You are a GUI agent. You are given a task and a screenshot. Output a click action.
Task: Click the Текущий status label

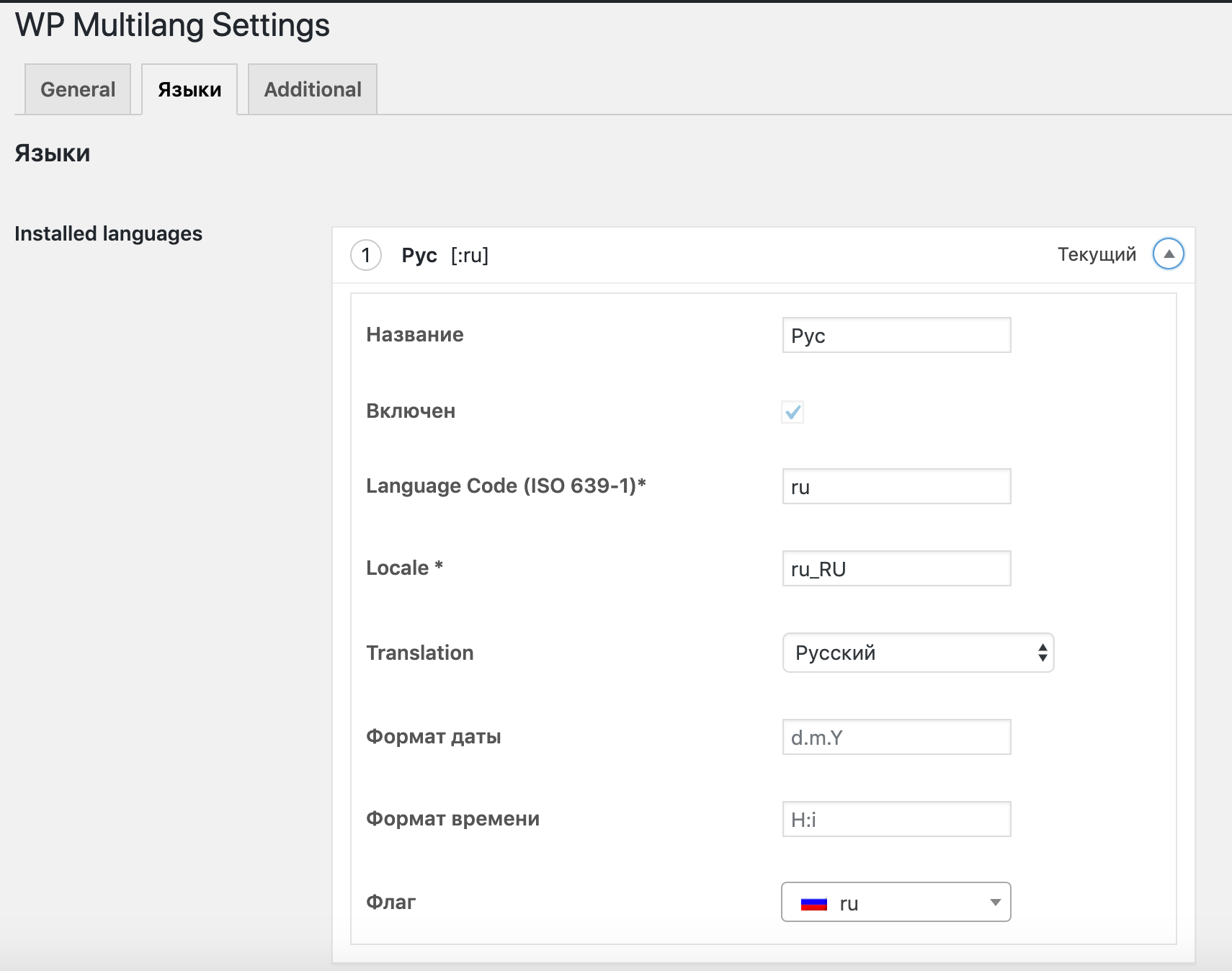tap(1097, 254)
